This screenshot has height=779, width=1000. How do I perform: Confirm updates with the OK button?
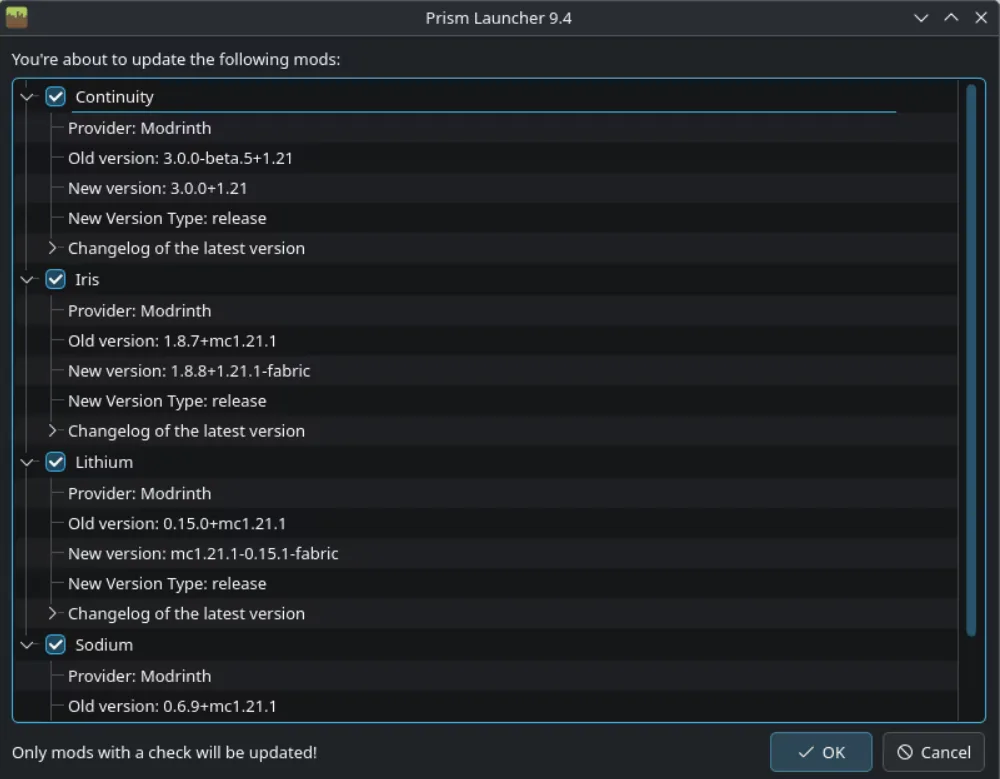pos(821,752)
